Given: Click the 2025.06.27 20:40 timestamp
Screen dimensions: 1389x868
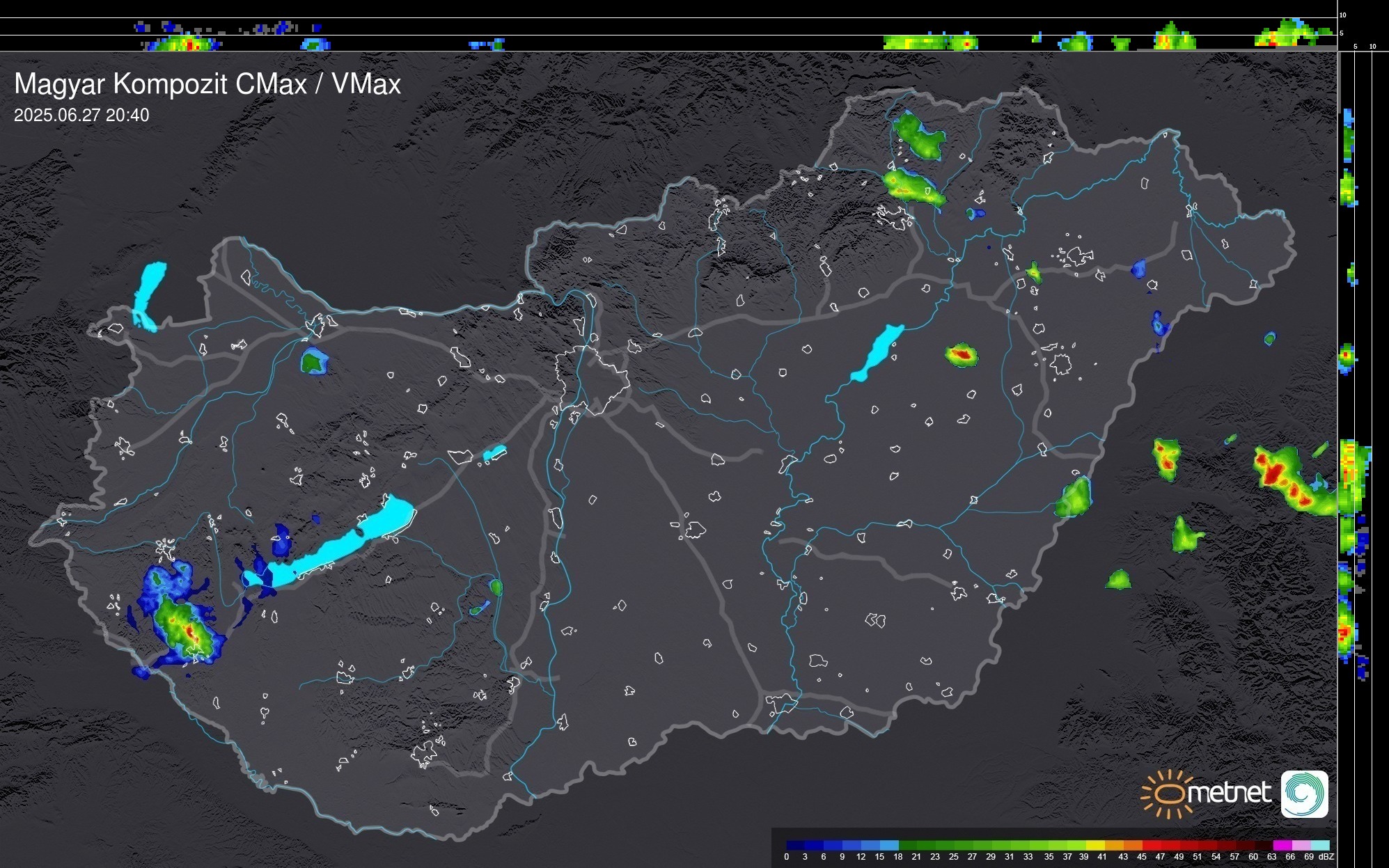Looking at the screenshot, I should pyautogui.click(x=81, y=116).
